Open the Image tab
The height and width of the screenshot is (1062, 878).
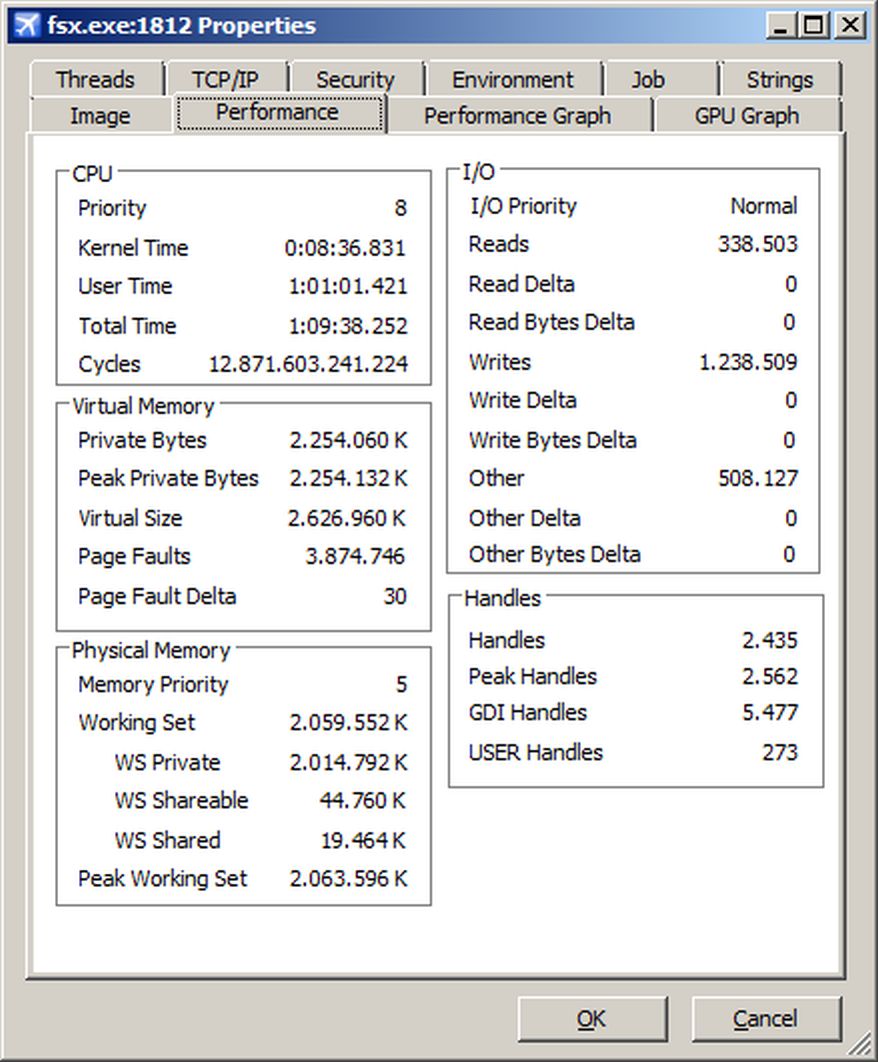coord(100,115)
